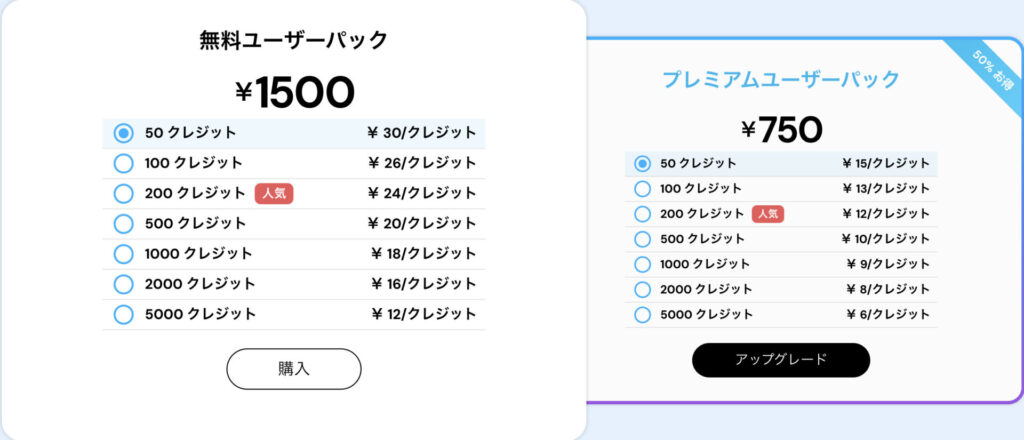1024x440 pixels.
Task: Pick 500 credits in the free user pack
Action: tap(124, 223)
